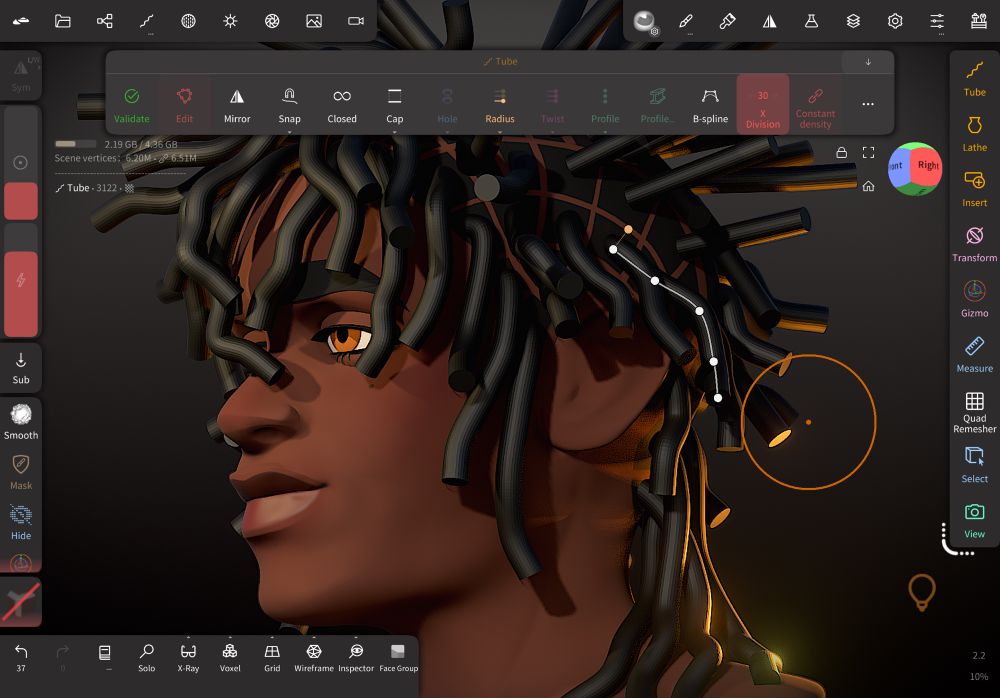This screenshot has width=1000, height=698.
Task: Open the Background image menu
Action: tap(314, 21)
